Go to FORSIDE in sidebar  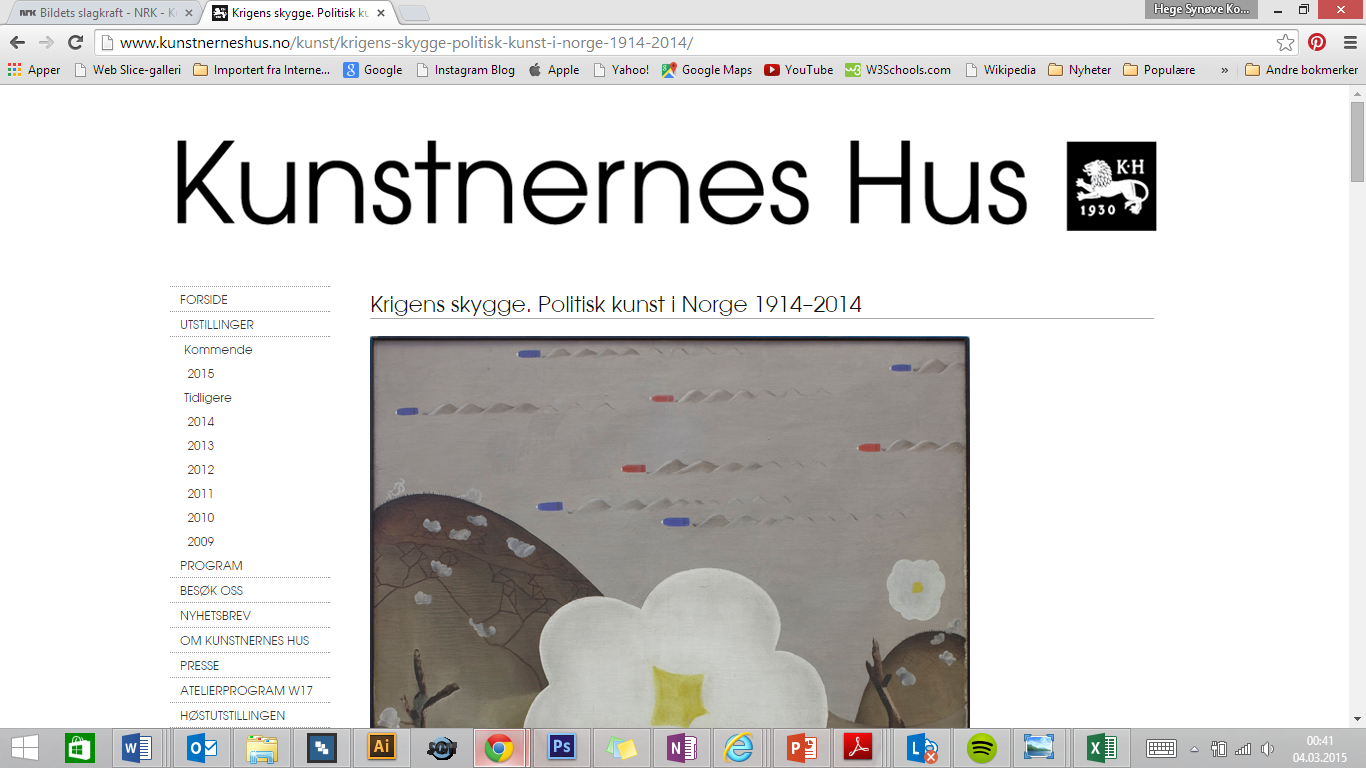tap(204, 299)
